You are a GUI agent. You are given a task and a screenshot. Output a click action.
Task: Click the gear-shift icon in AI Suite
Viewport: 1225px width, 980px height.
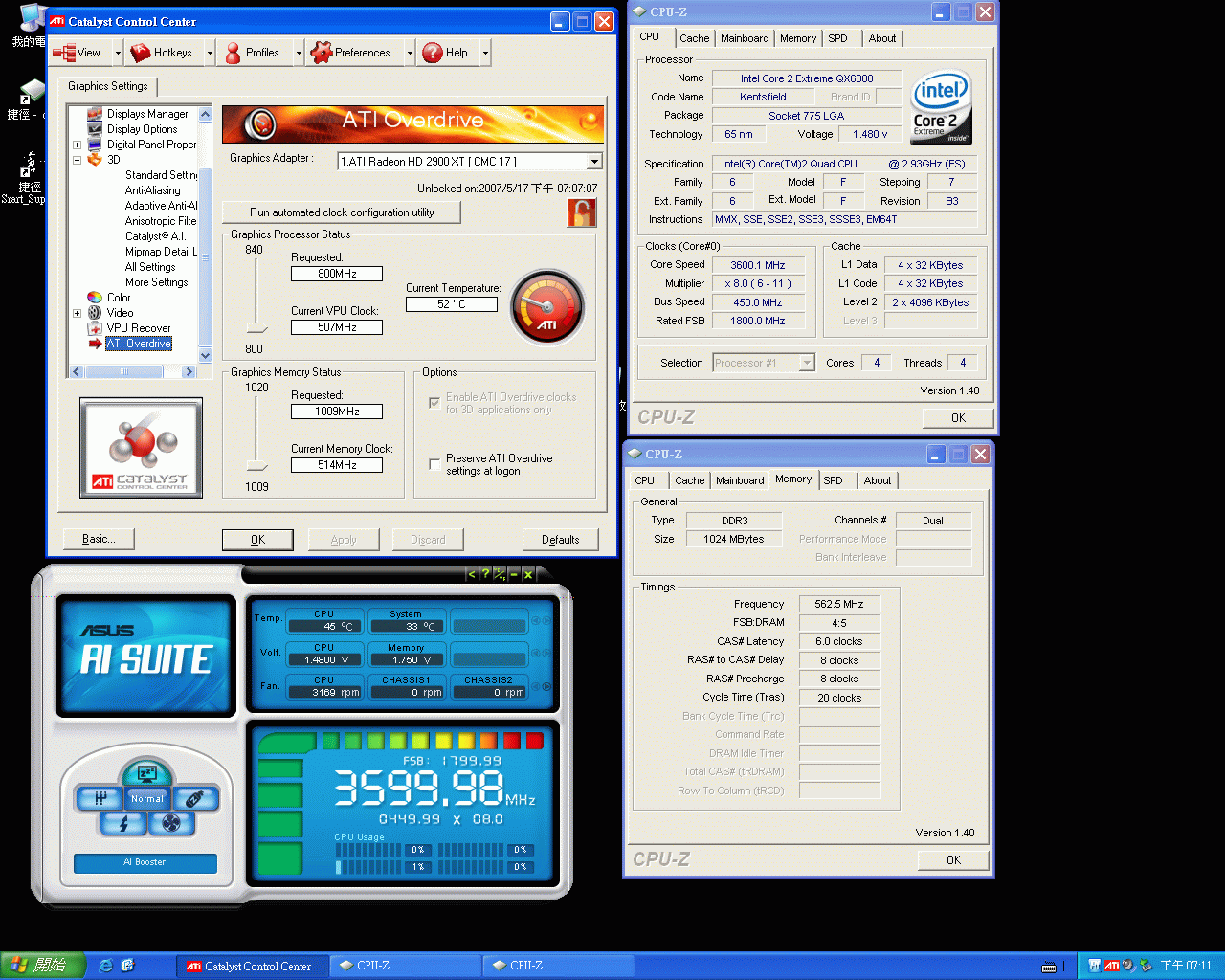(x=100, y=798)
